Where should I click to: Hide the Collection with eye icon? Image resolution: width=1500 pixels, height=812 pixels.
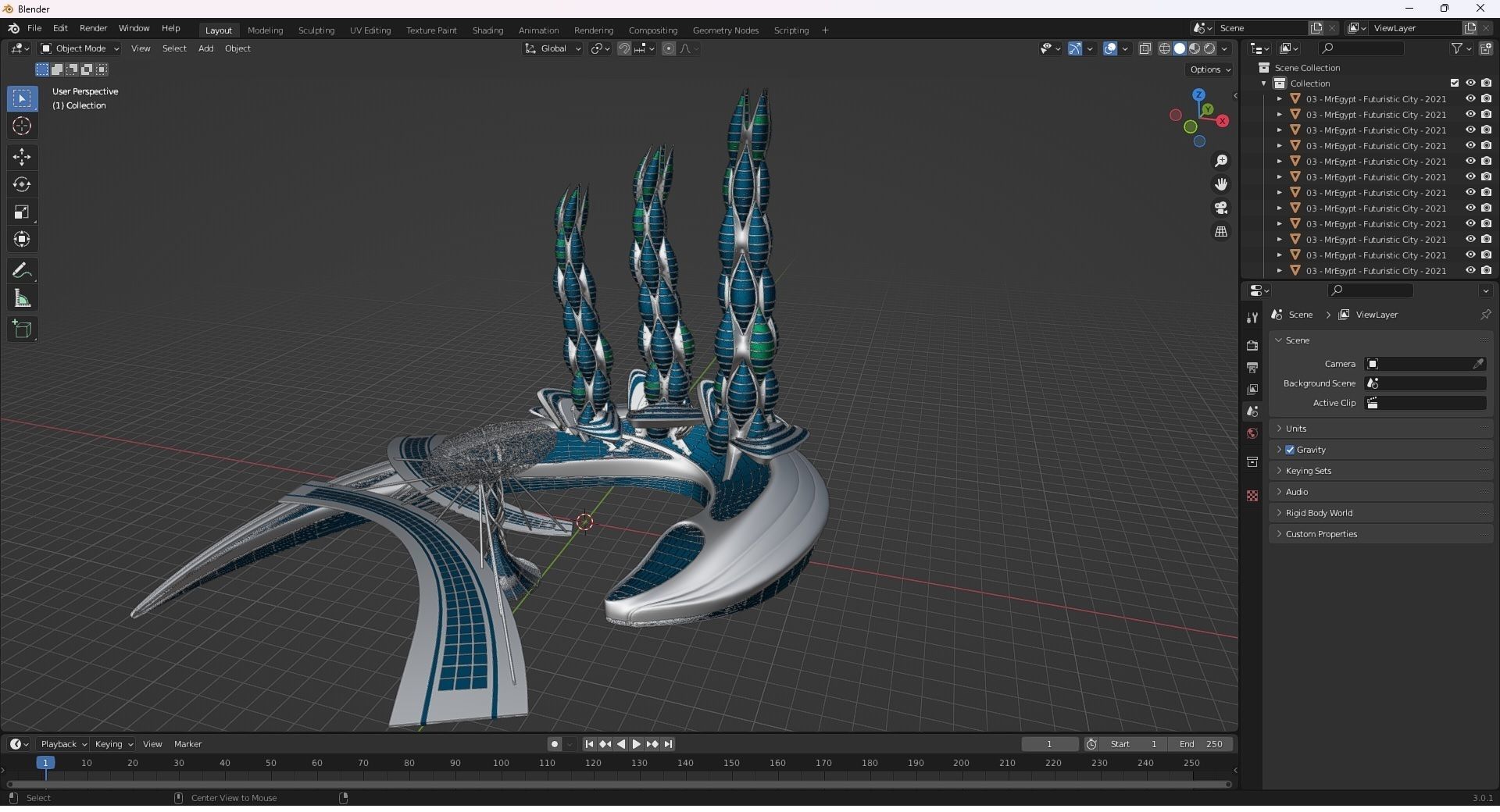pyautogui.click(x=1470, y=83)
